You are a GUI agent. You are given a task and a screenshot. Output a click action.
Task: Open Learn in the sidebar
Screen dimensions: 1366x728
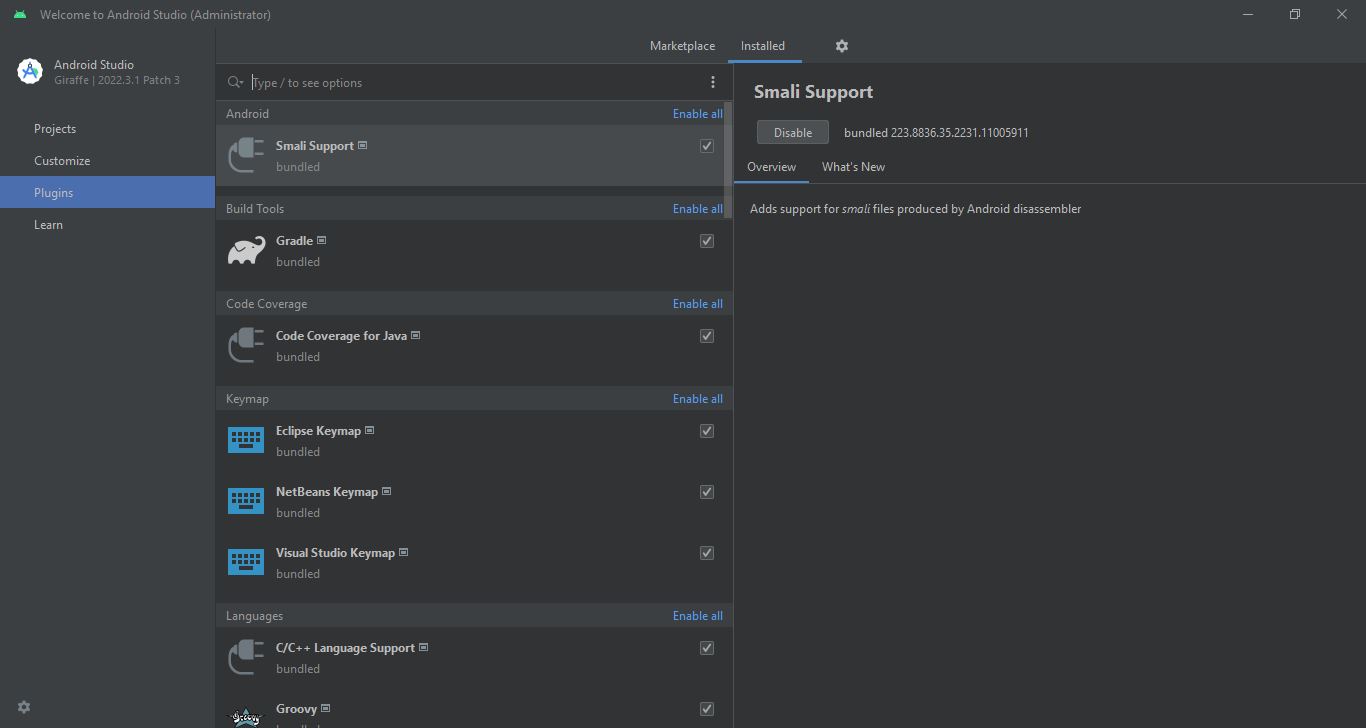click(107, 225)
